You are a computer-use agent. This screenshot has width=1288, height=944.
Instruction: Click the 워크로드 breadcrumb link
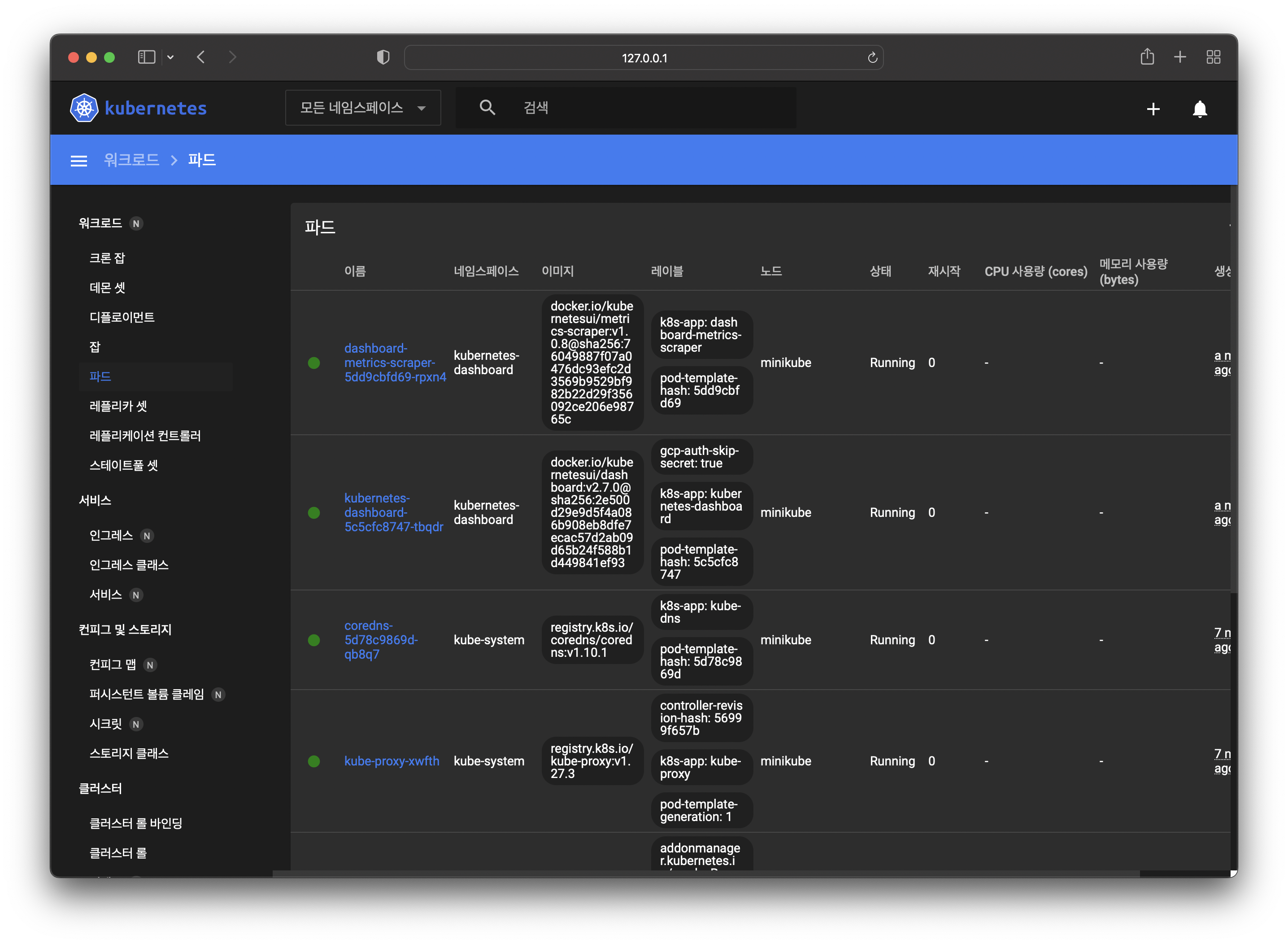(x=131, y=160)
